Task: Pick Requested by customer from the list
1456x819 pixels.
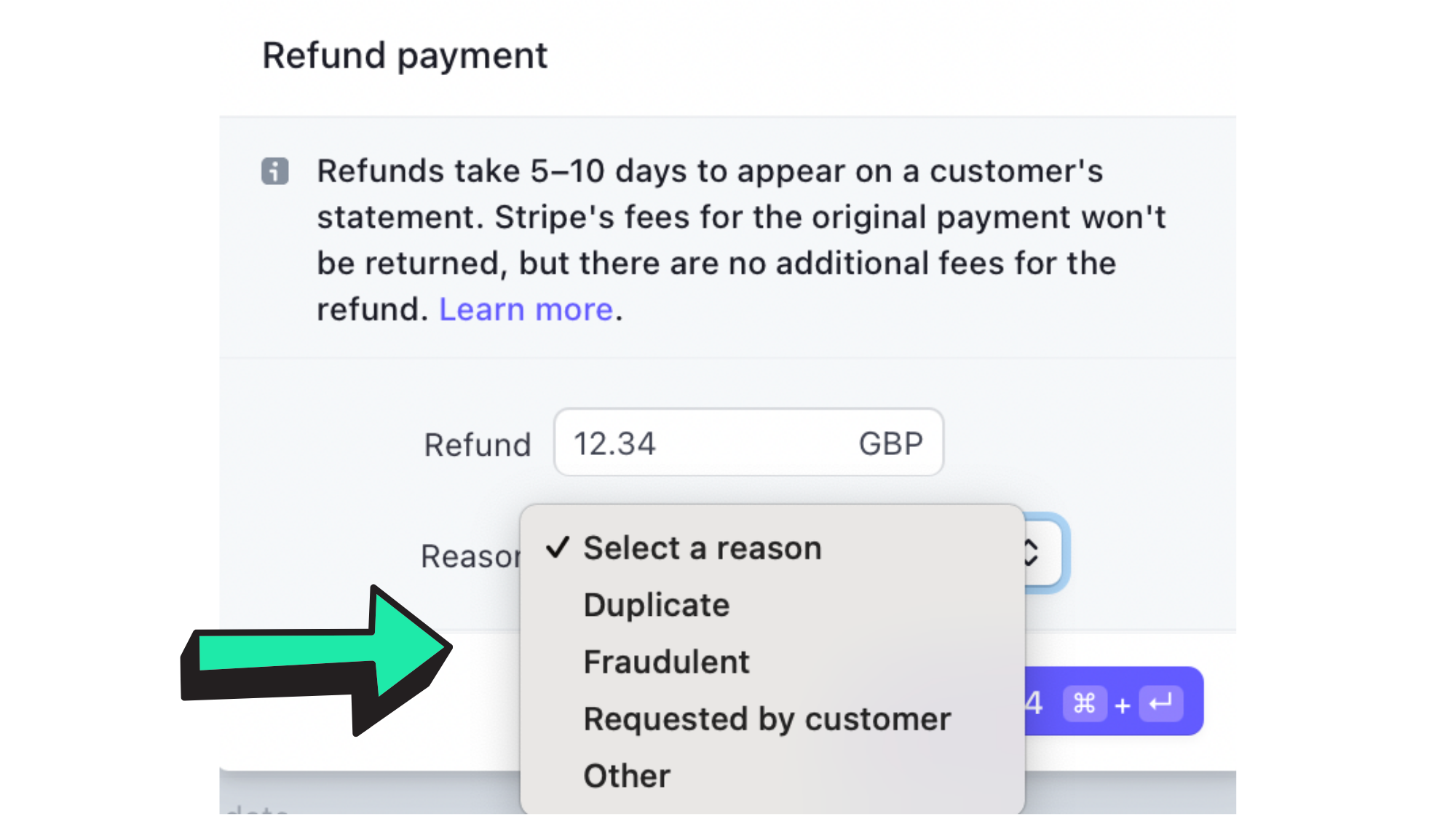Action: coord(767,719)
